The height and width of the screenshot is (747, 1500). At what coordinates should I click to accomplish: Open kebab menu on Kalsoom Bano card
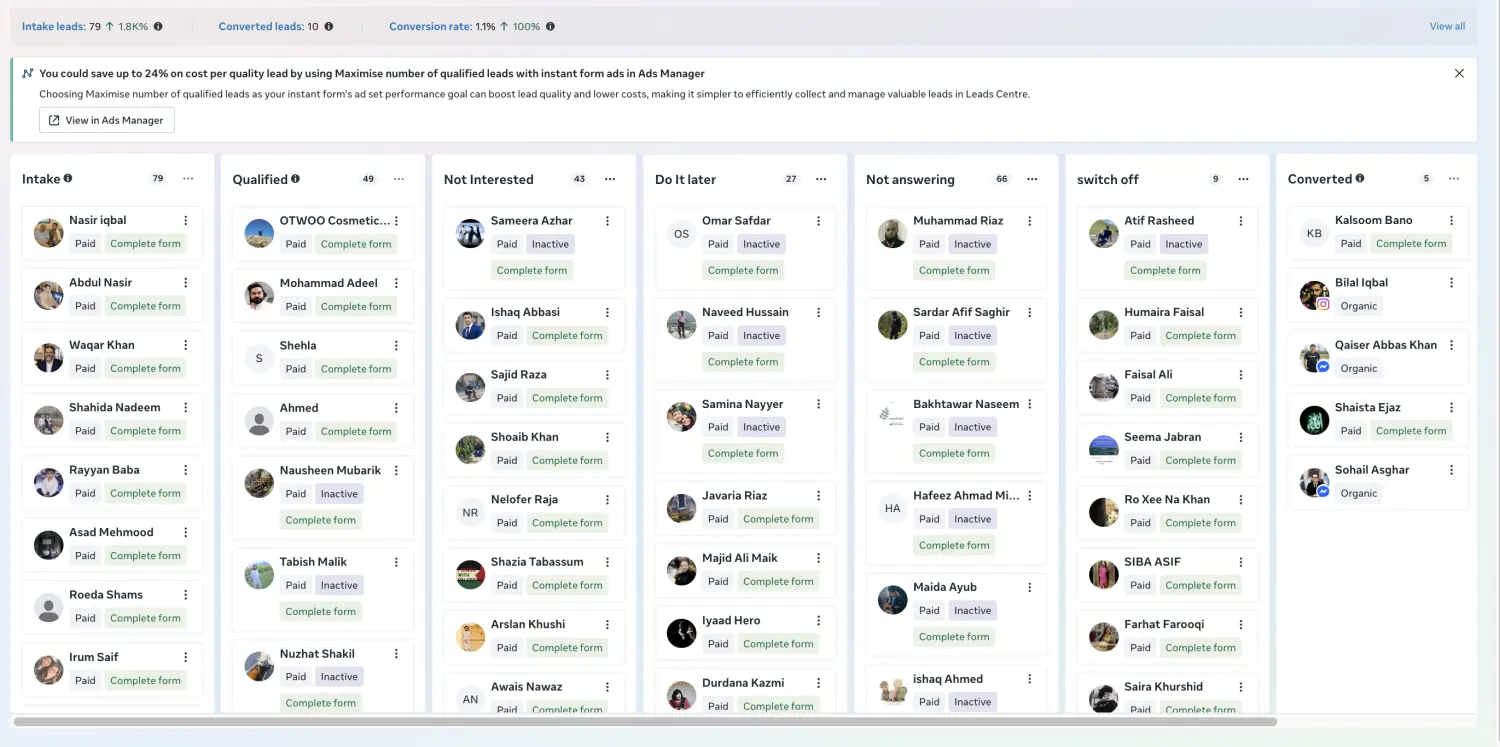coord(1452,221)
